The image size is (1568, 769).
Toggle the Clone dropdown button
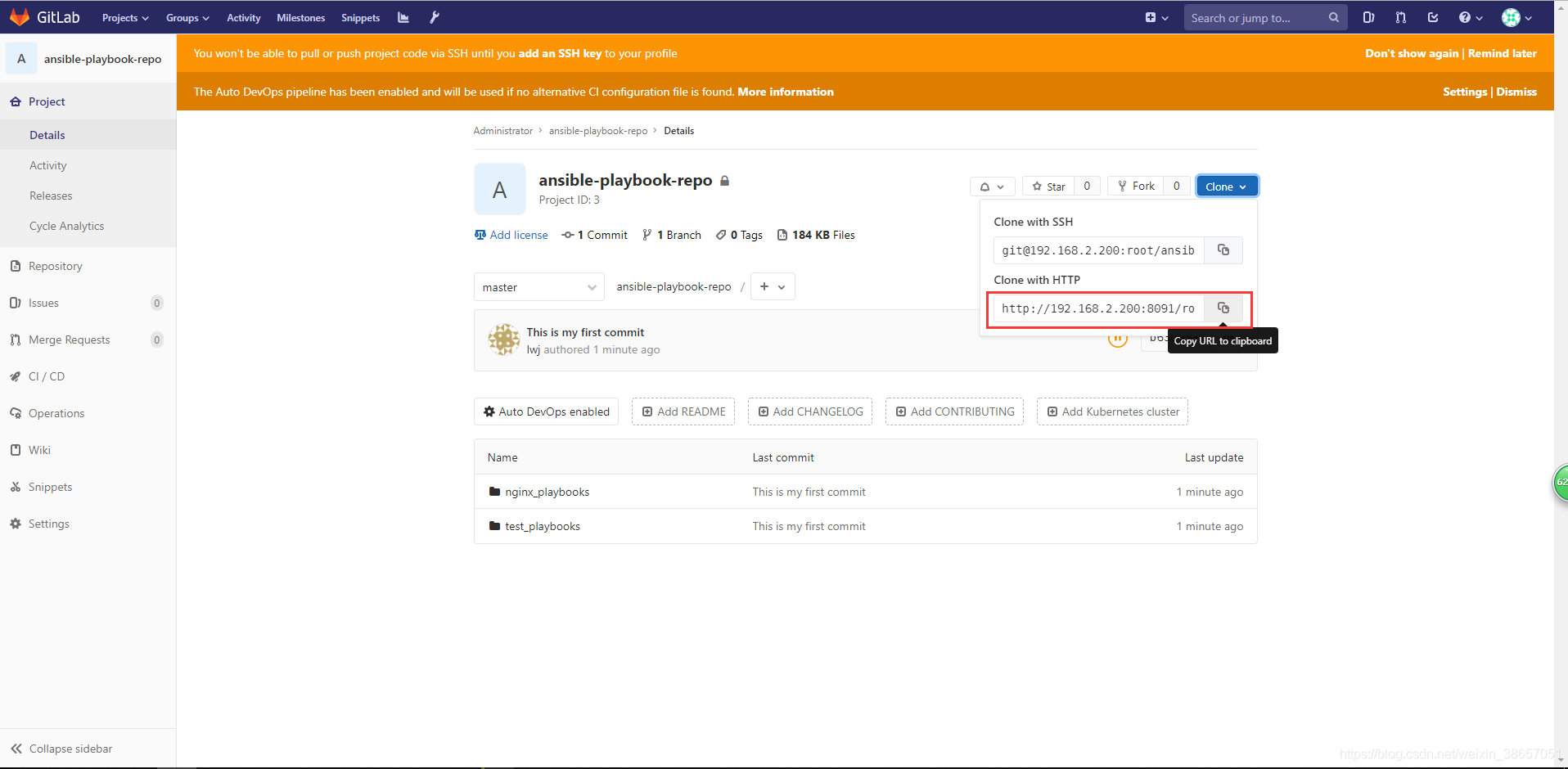[x=1227, y=187]
